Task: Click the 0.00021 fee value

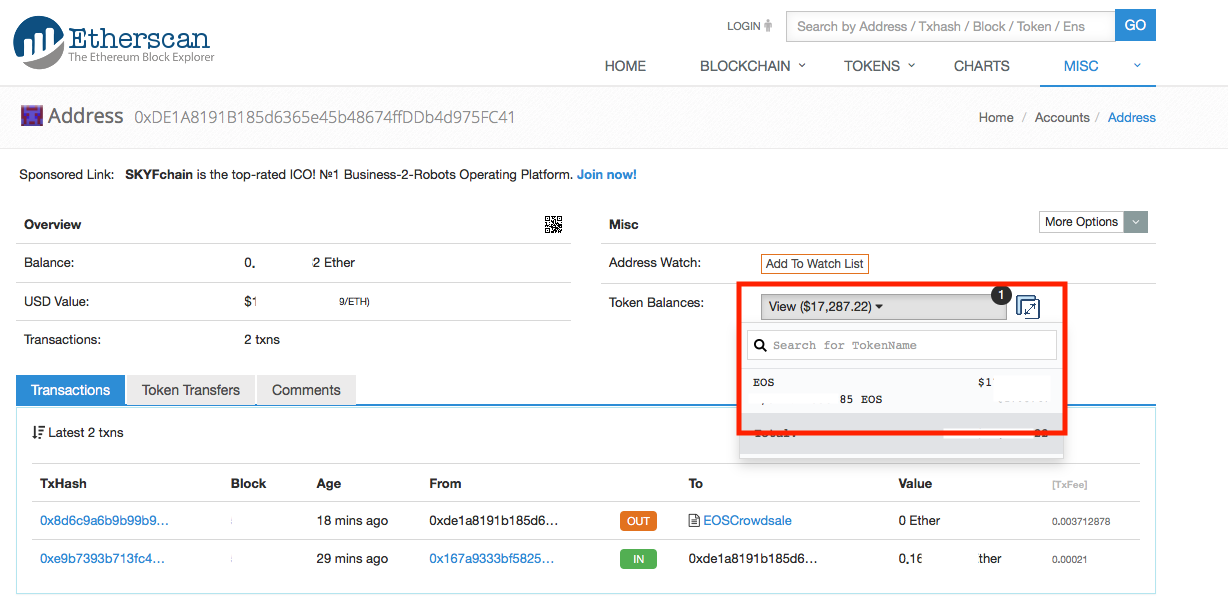Action: click(1071, 560)
